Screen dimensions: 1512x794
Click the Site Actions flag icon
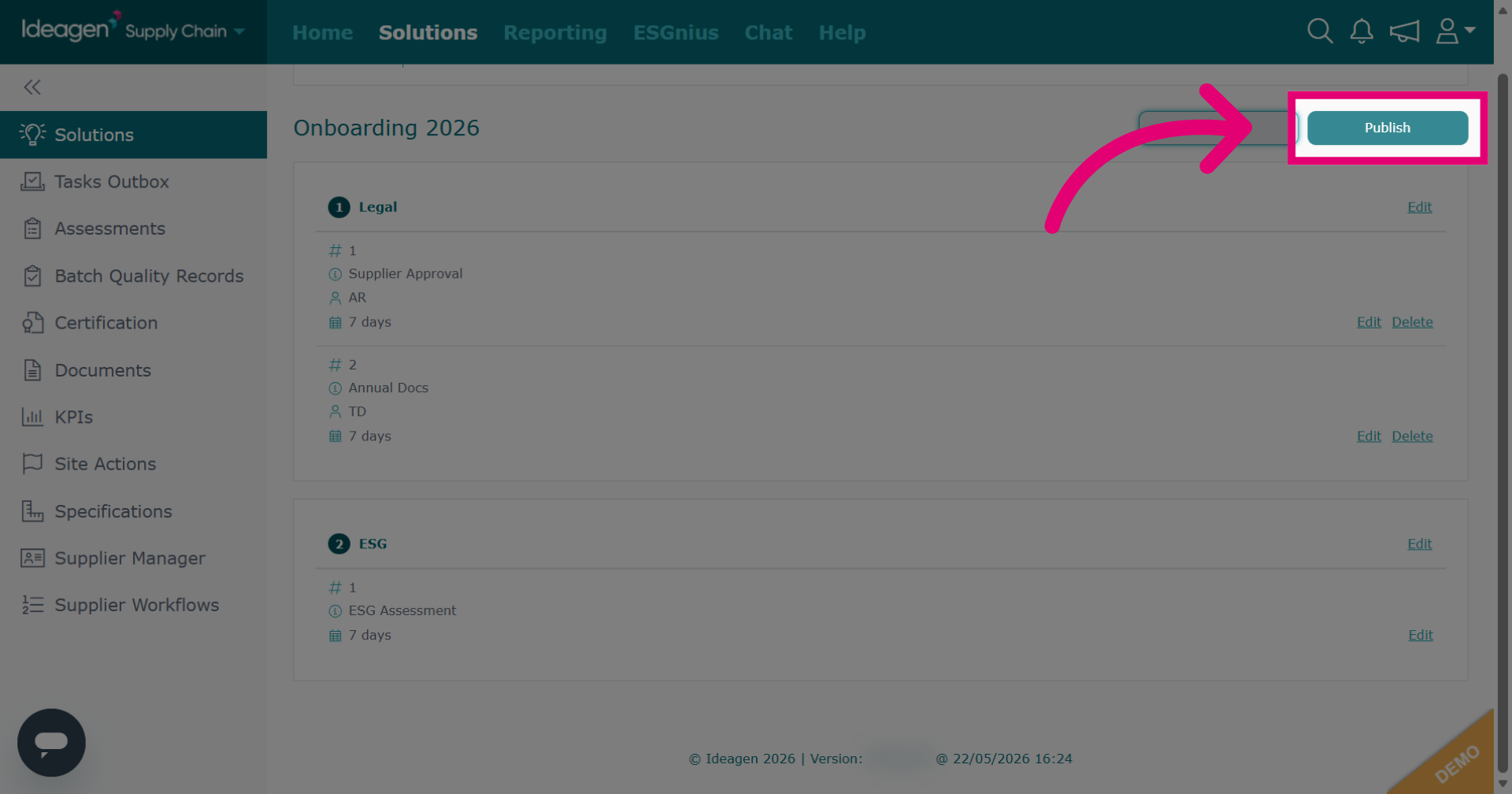[32, 464]
